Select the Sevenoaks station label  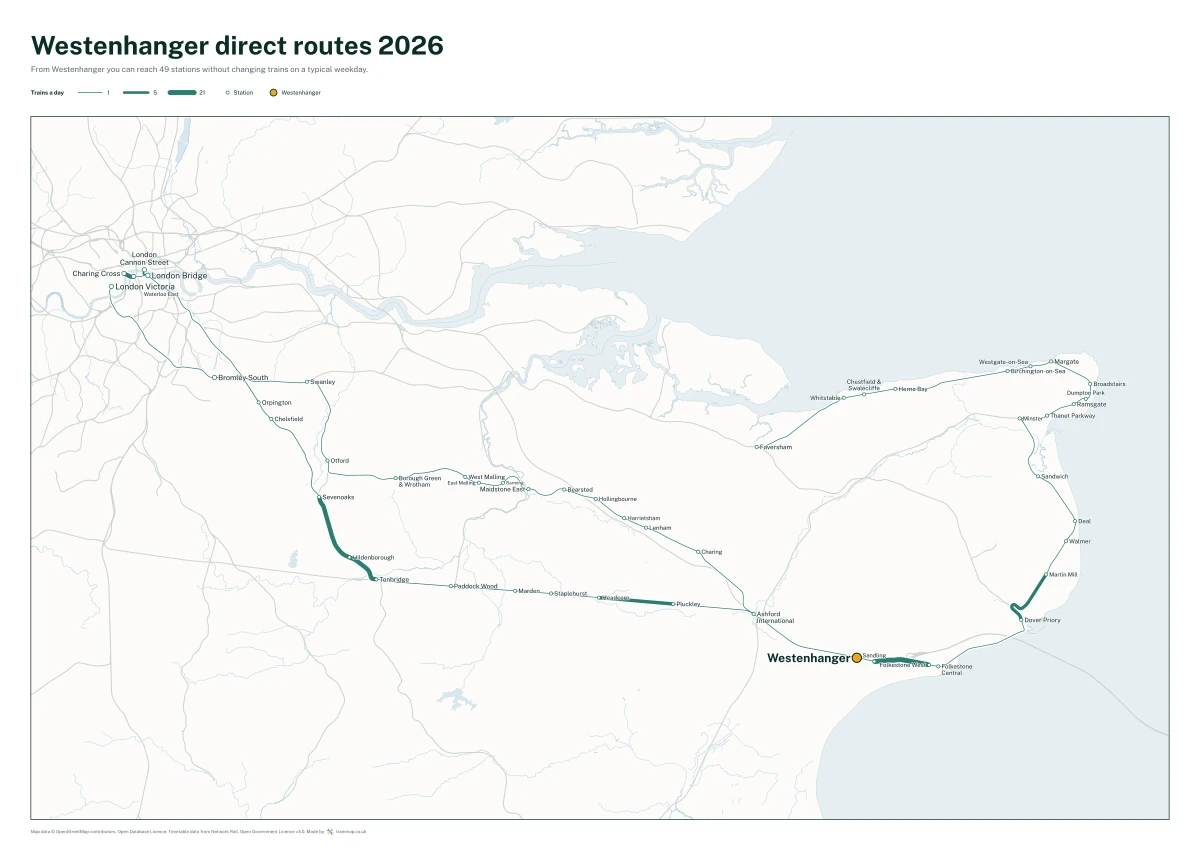[338, 497]
